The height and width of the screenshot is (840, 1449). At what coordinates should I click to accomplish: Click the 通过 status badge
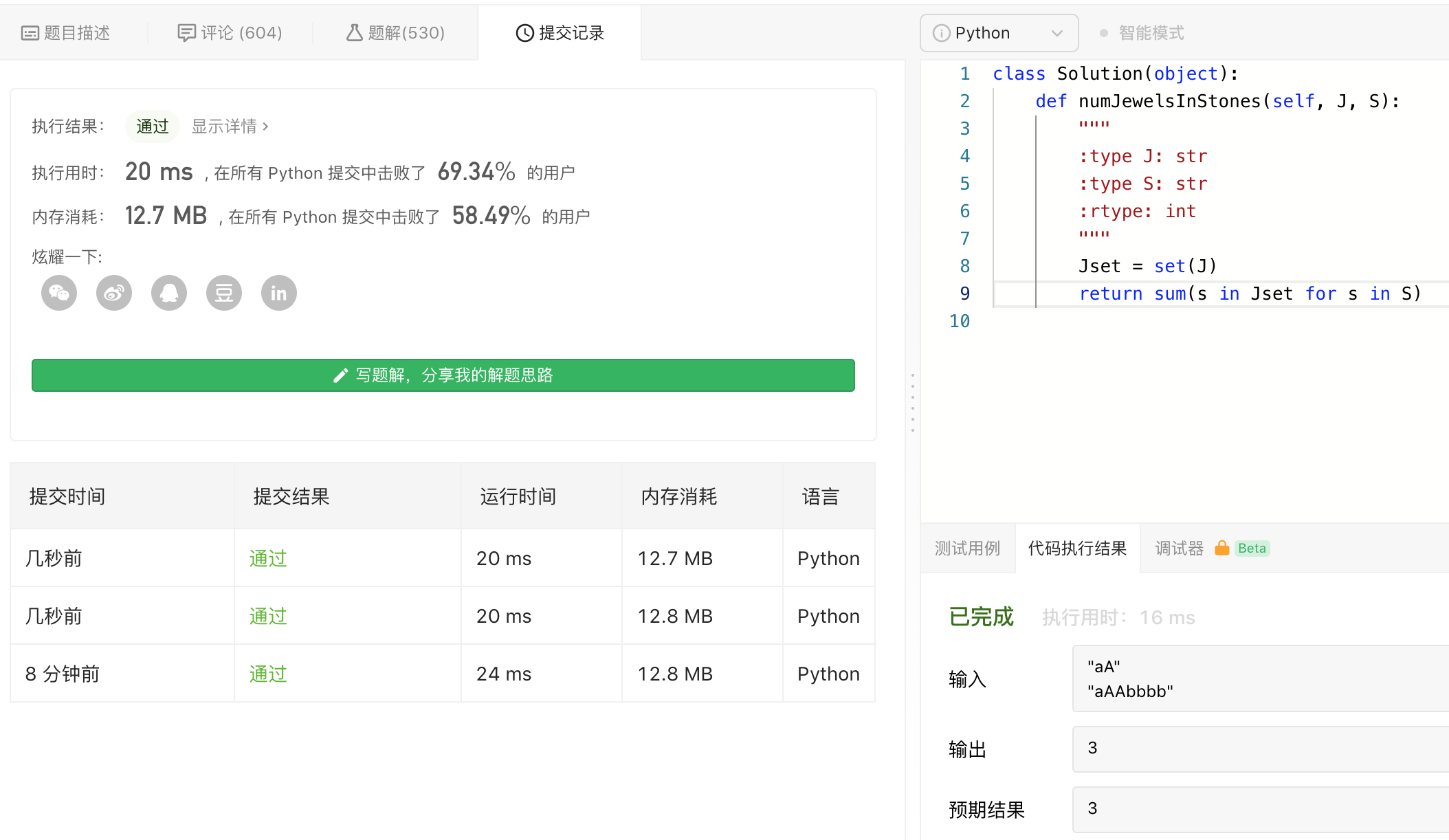pos(152,126)
